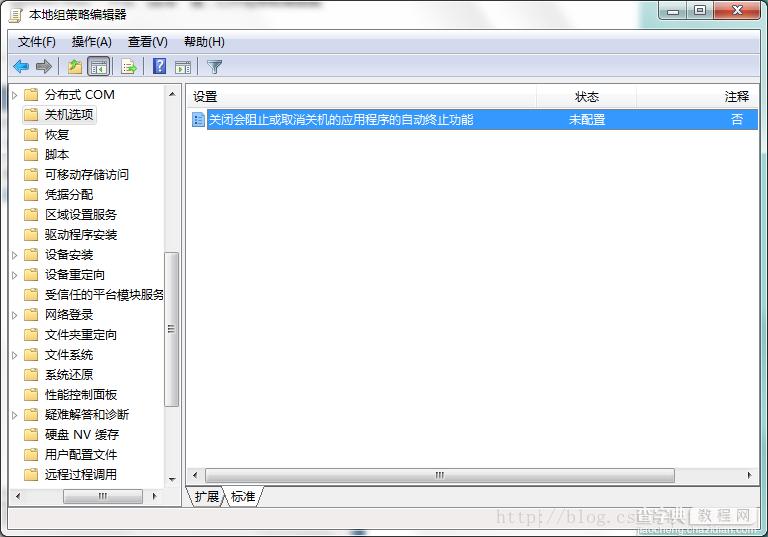Expand the 设备重定向 tree node

[15, 275]
